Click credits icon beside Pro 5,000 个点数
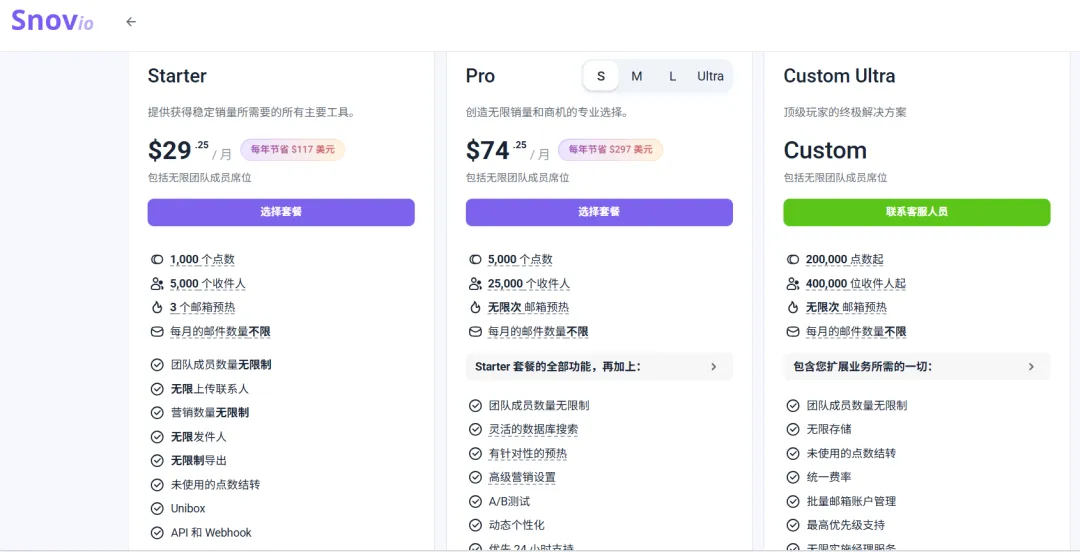 tap(475, 260)
